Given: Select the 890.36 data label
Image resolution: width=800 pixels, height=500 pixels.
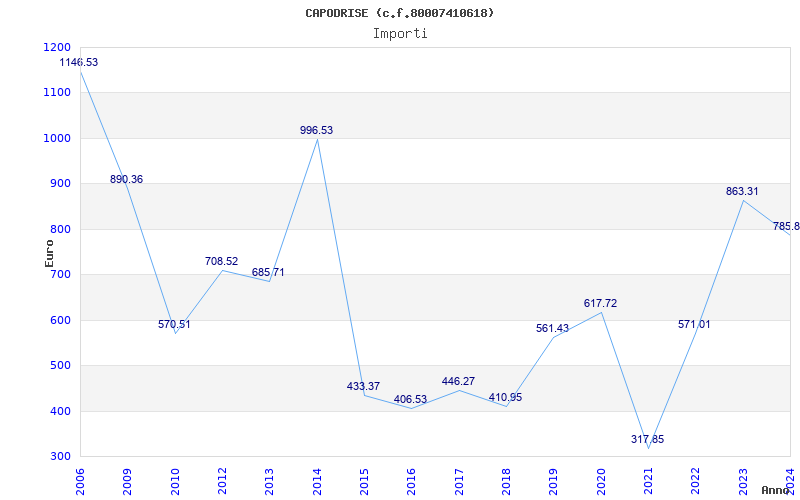Looking at the screenshot, I should coord(127,179).
